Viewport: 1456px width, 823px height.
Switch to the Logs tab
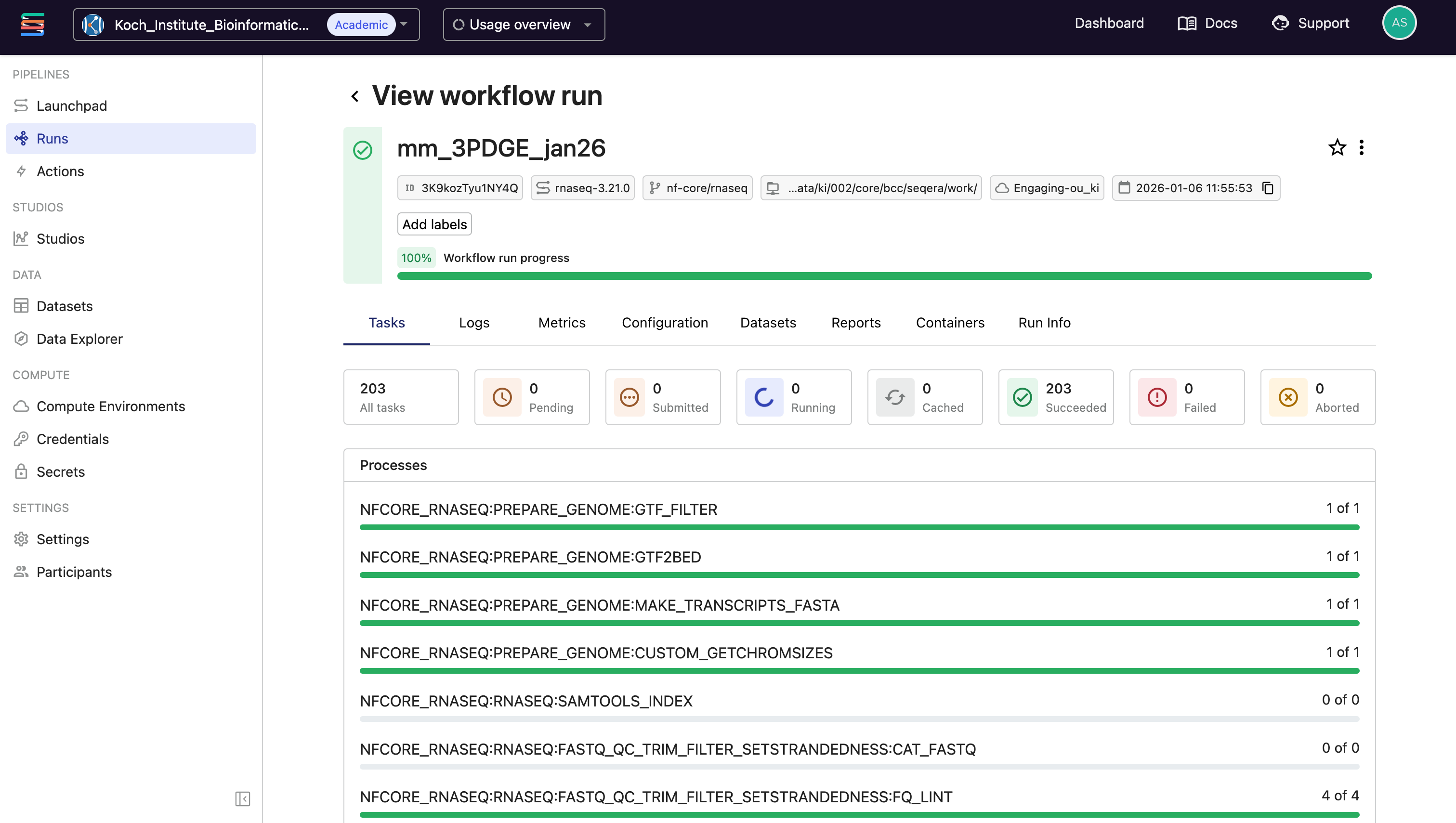(x=473, y=322)
